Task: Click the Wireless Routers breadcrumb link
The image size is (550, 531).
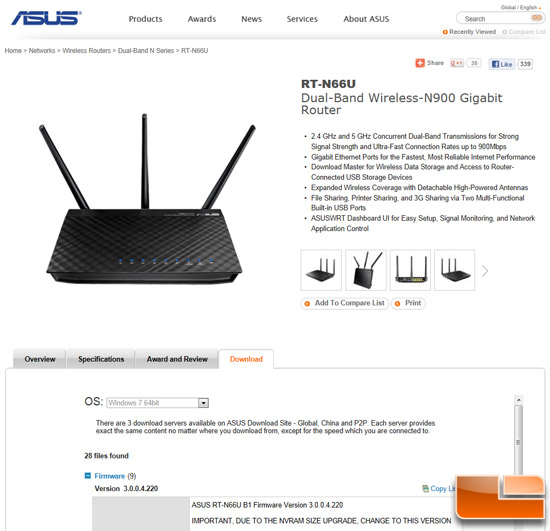Action: pyautogui.click(x=86, y=51)
